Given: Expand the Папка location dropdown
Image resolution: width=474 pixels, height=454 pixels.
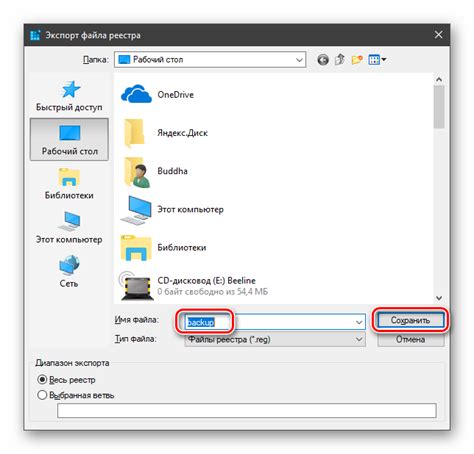Looking at the screenshot, I should click(299, 60).
